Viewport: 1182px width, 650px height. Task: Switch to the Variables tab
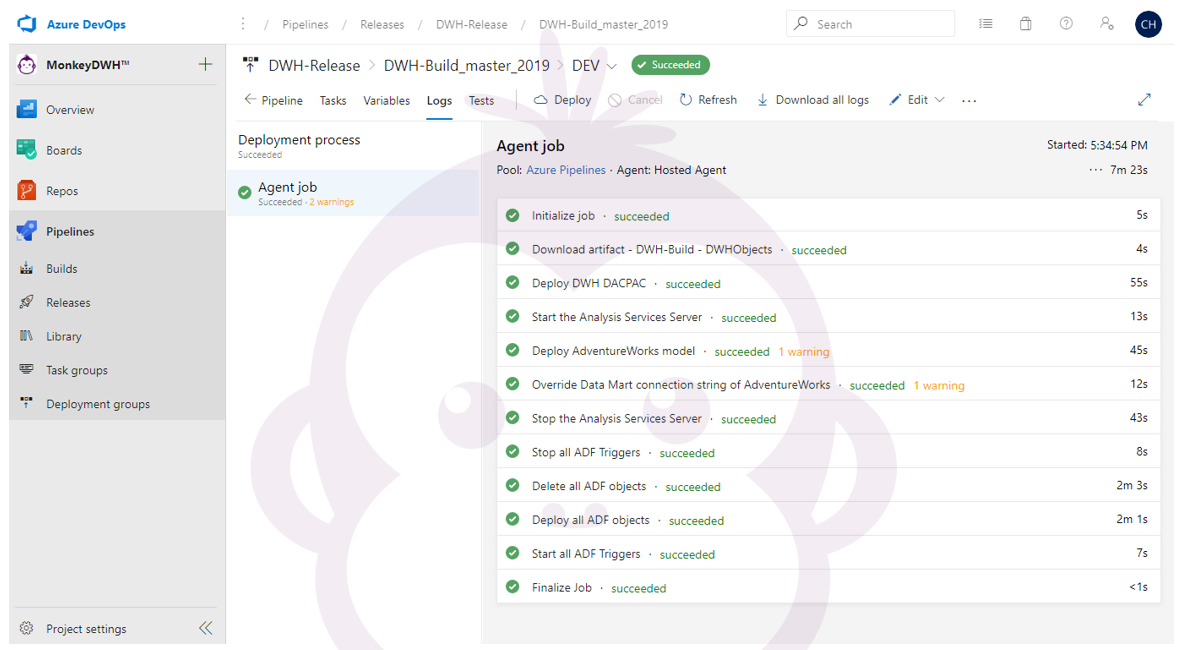(387, 100)
